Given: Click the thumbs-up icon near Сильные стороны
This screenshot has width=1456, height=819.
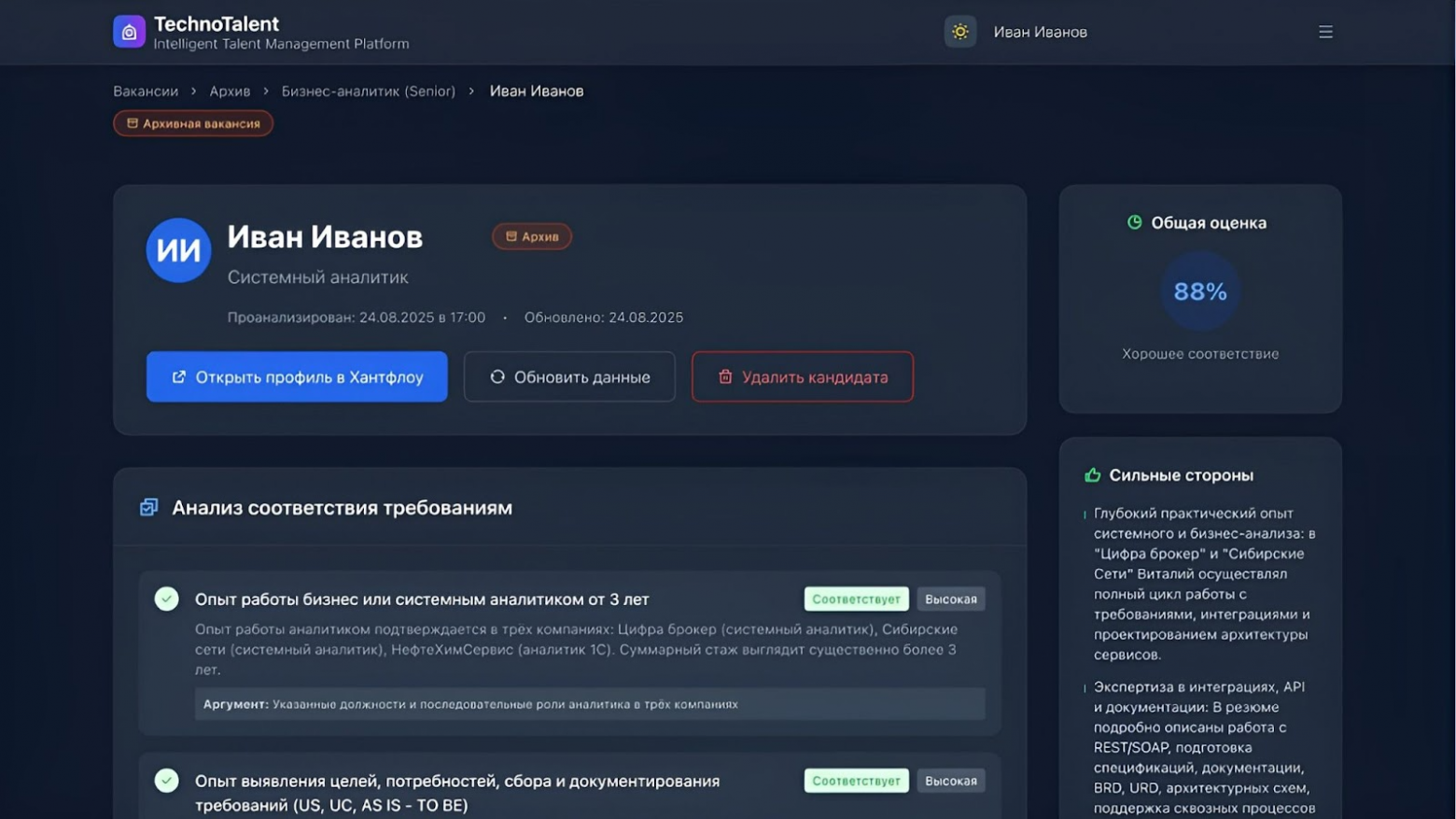Looking at the screenshot, I should [1092, 474].
